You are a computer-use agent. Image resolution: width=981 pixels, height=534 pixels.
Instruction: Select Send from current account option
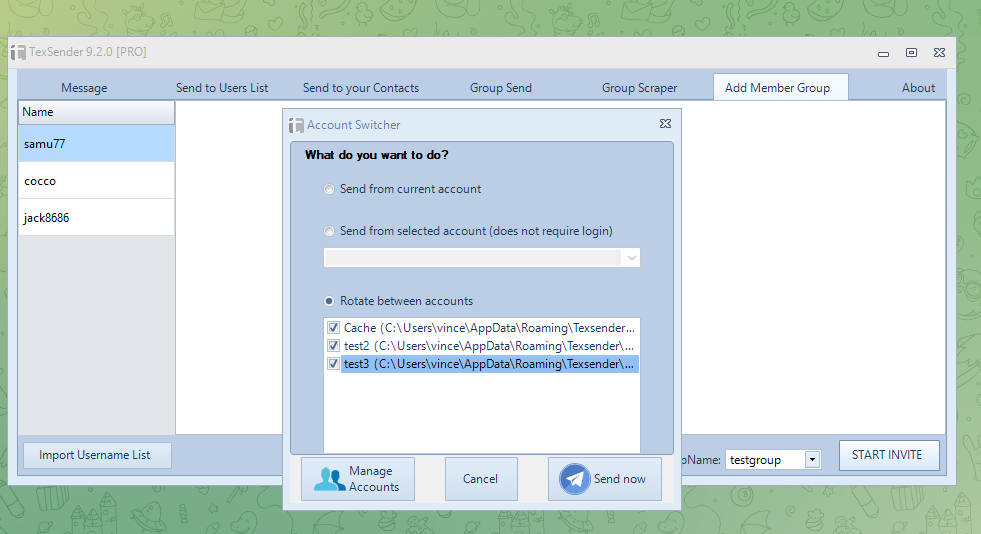[x=329, y=189]
